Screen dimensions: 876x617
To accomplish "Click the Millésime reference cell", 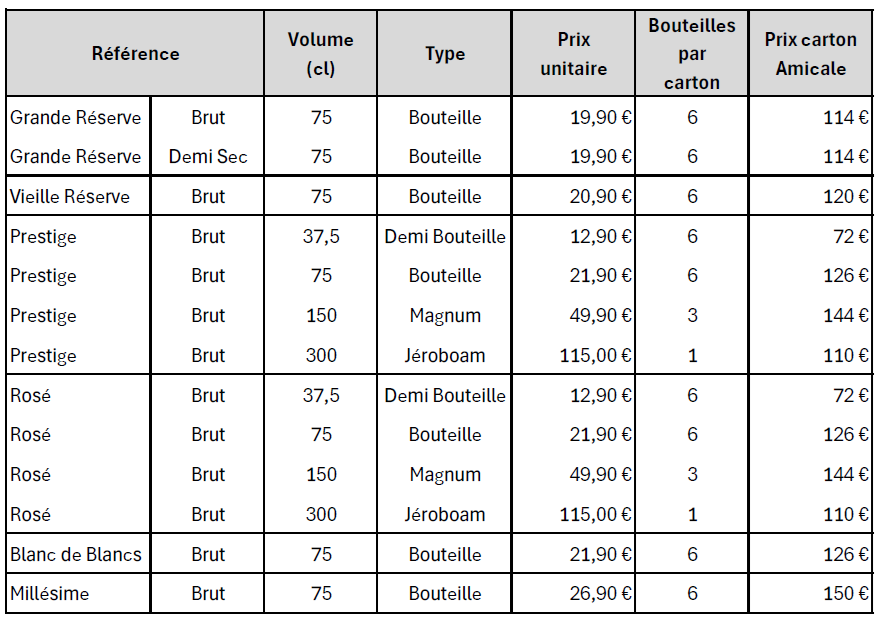I will [x=78, y=593].
